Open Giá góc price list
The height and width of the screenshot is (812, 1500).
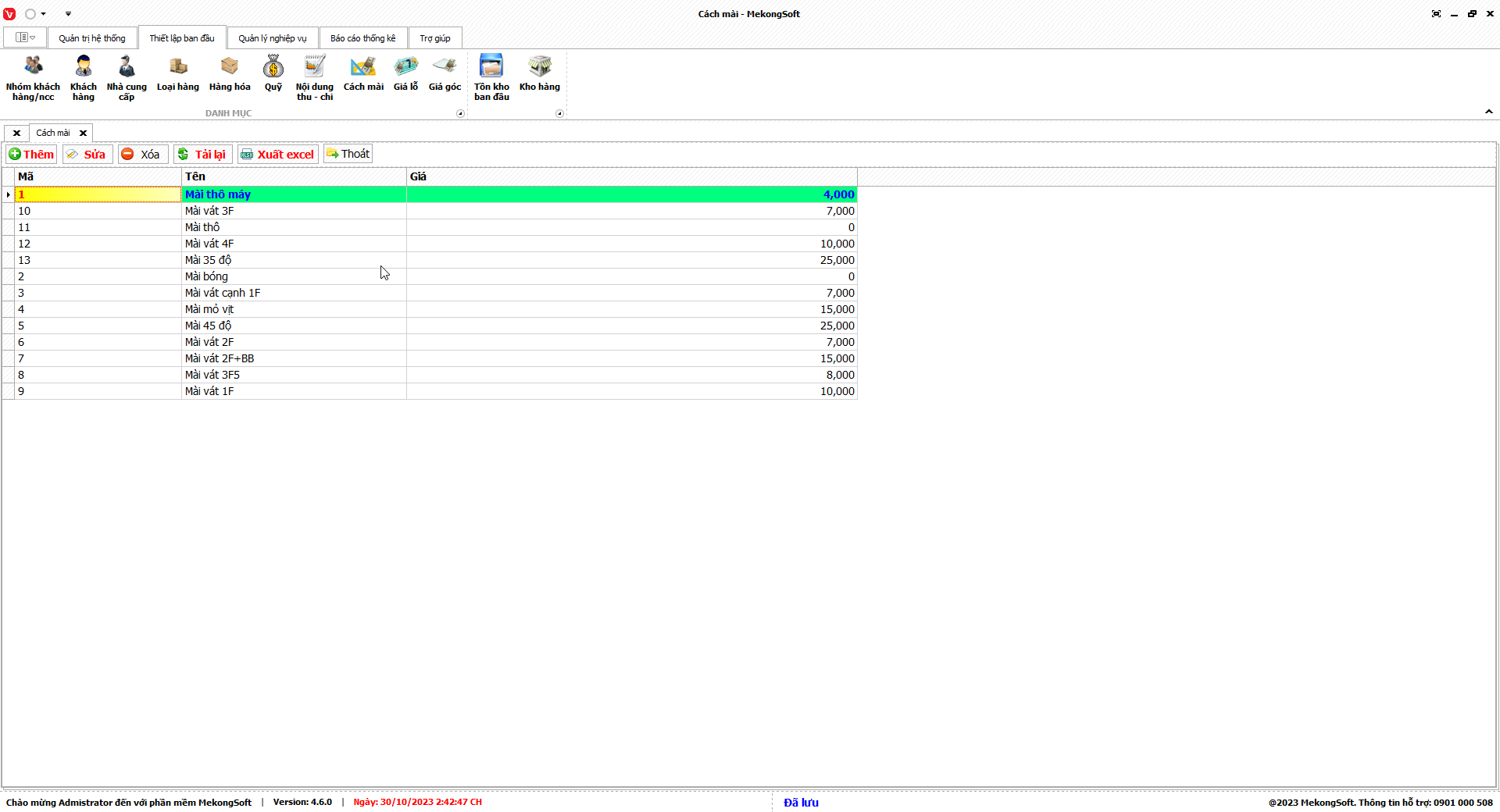coord(445,74)
